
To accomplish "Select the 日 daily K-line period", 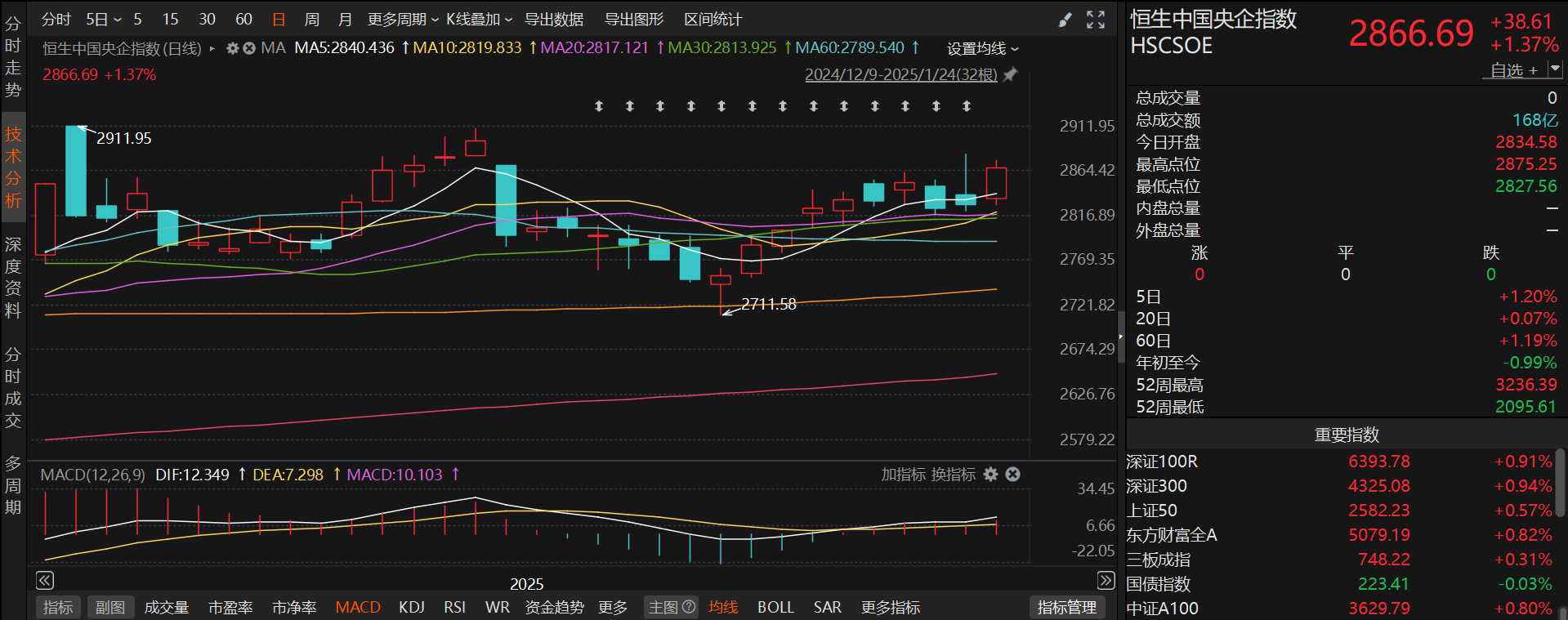I will click(279, 19).
